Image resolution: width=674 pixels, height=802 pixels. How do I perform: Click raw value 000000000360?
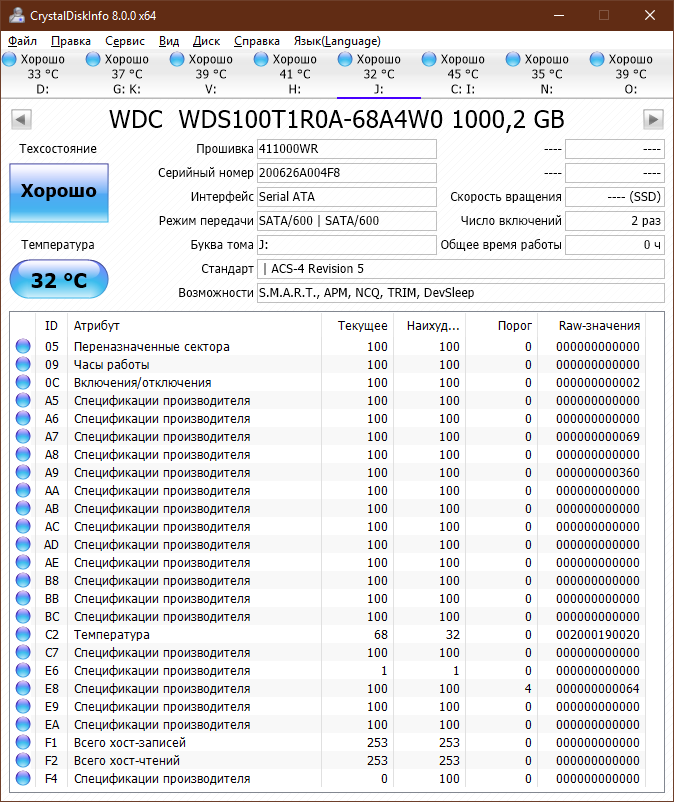pyautogui.click(x=598, y=473)
